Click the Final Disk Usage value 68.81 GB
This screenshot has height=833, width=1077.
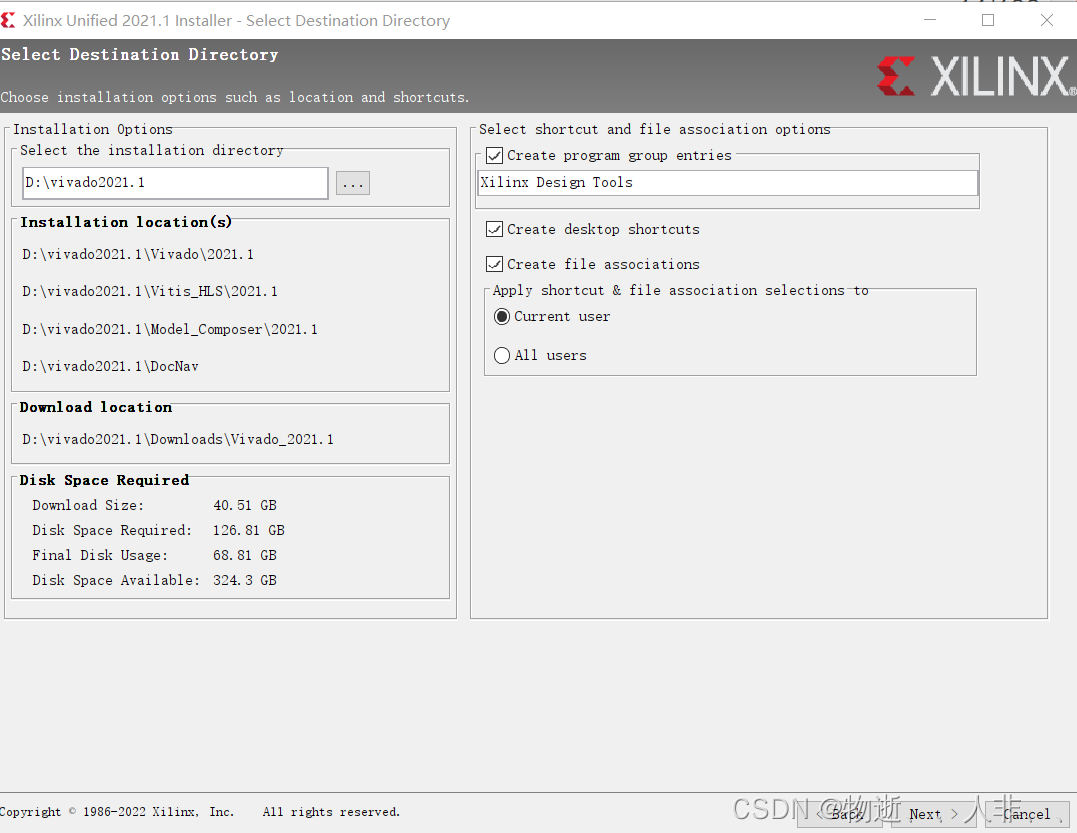(x=245, y=555)
